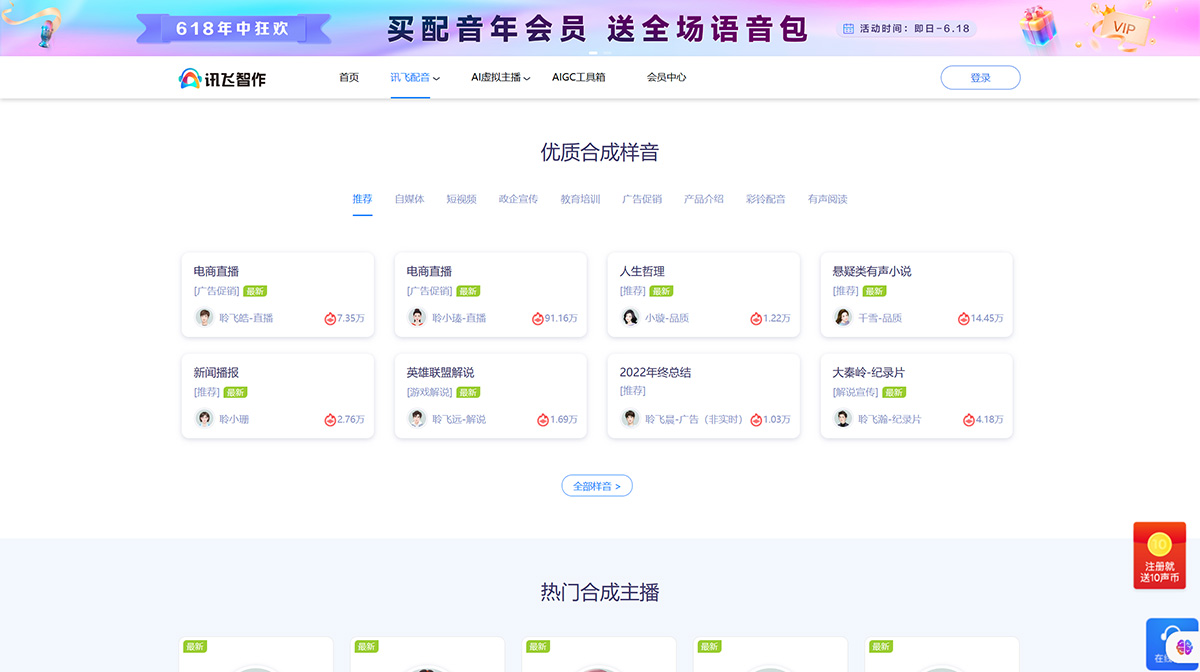This screenshot has width=1200, height=672.
Task: Click the 91.16万 flame icon on 电商直播
Action: point(540,320)
